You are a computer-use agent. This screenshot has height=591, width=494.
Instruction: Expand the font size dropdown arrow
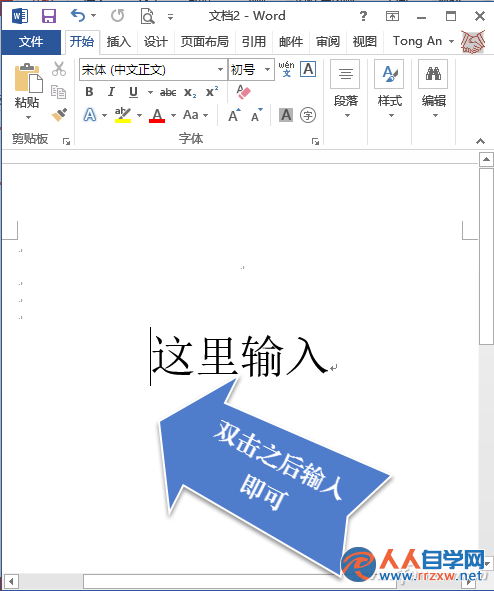coord(268,70)
